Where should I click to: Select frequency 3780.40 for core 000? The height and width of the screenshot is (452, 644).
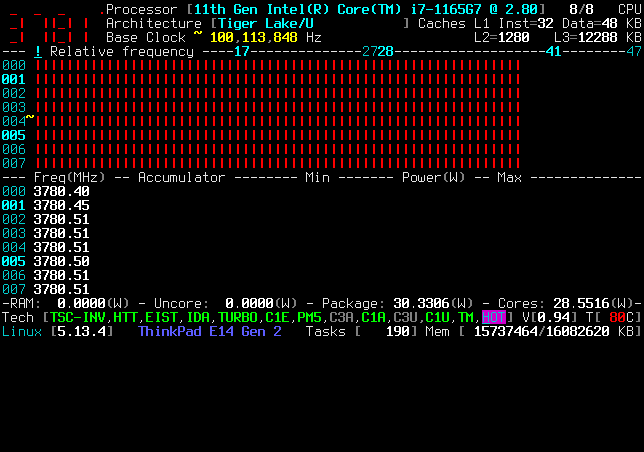point(61,192)
